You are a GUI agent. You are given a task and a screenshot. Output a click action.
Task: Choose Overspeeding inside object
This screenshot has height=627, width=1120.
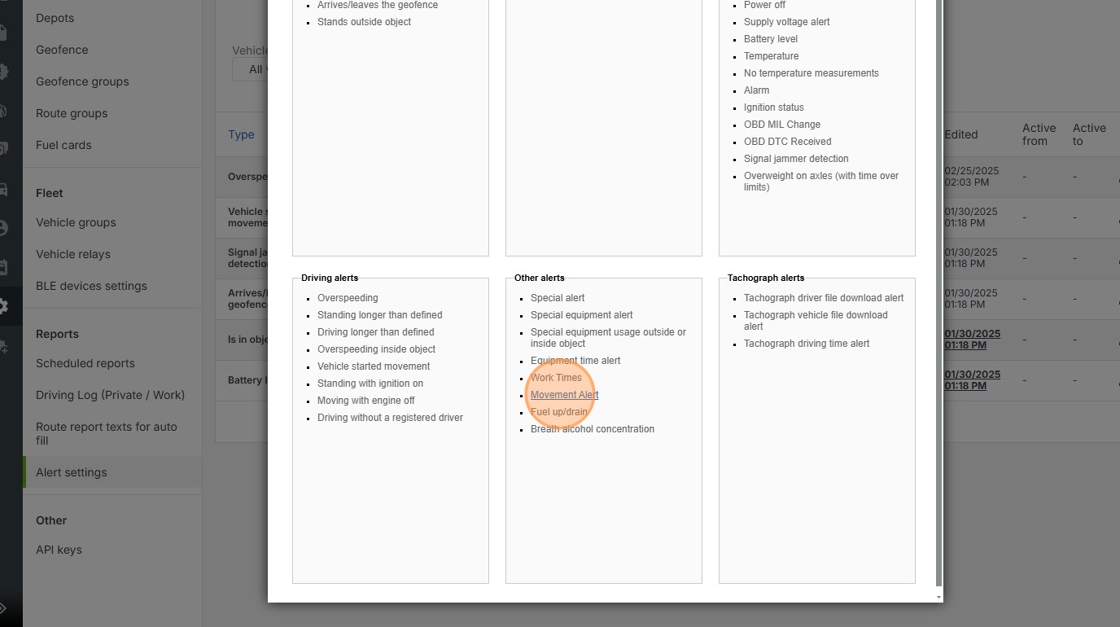click(x=376, y=349)
